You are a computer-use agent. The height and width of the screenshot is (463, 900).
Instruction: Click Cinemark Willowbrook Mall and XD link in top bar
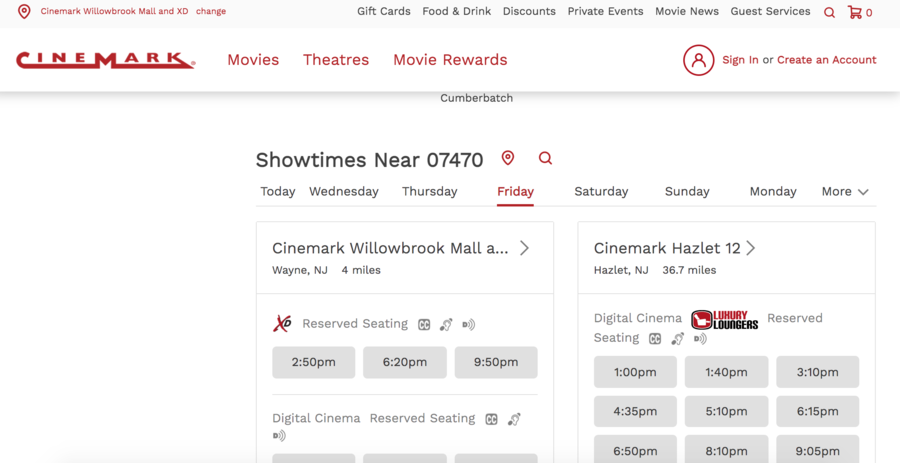coord(114,11)
